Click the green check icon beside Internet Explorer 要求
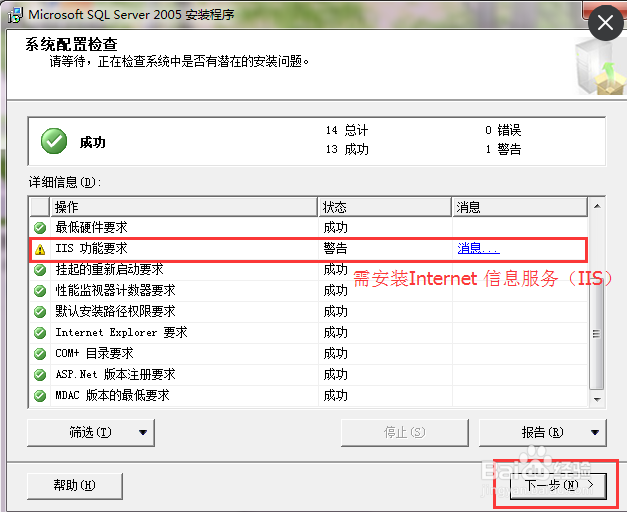Image resolution: width=627 pixels, height=512 pixels. (40, 333)
